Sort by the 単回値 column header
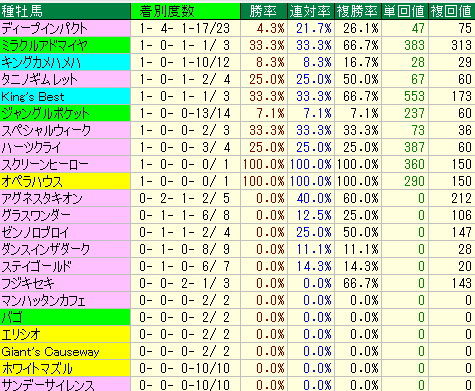Image resolution: width=475 pixels, height=391 pixels. tap(404, 12)
